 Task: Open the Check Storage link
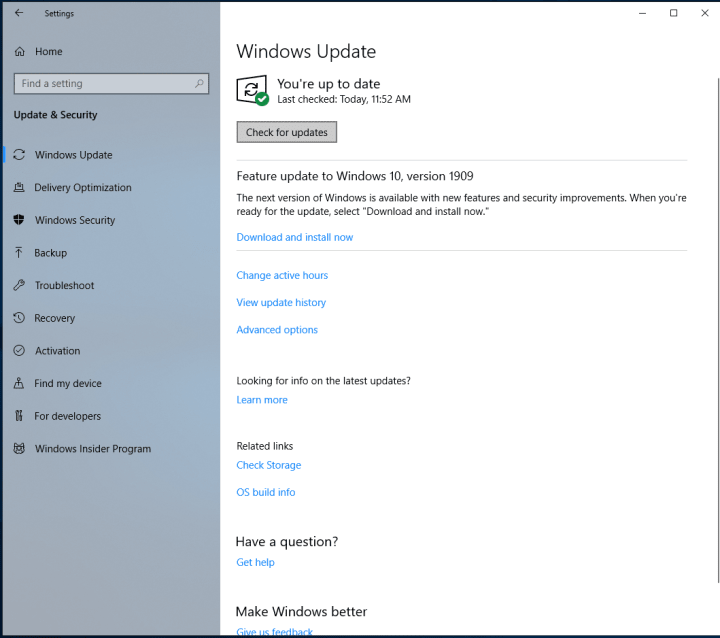(269, 465)
